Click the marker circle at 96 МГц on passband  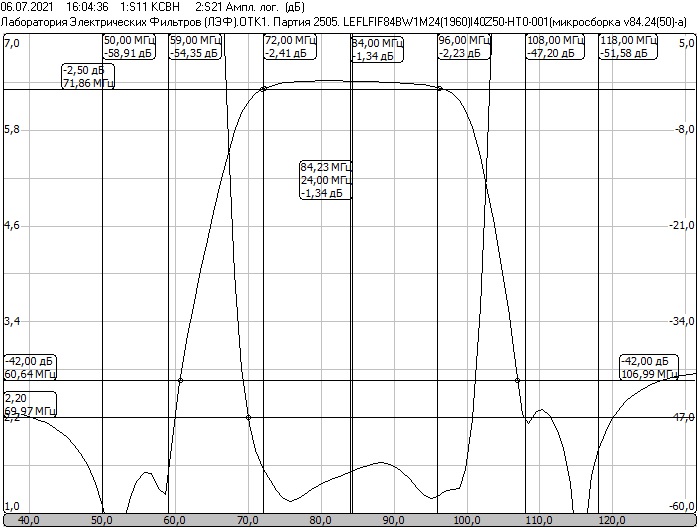click(x=440, y=89)
